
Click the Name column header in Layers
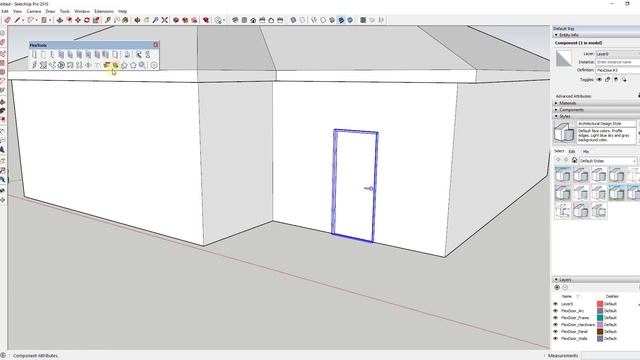(x=567, y=296)
